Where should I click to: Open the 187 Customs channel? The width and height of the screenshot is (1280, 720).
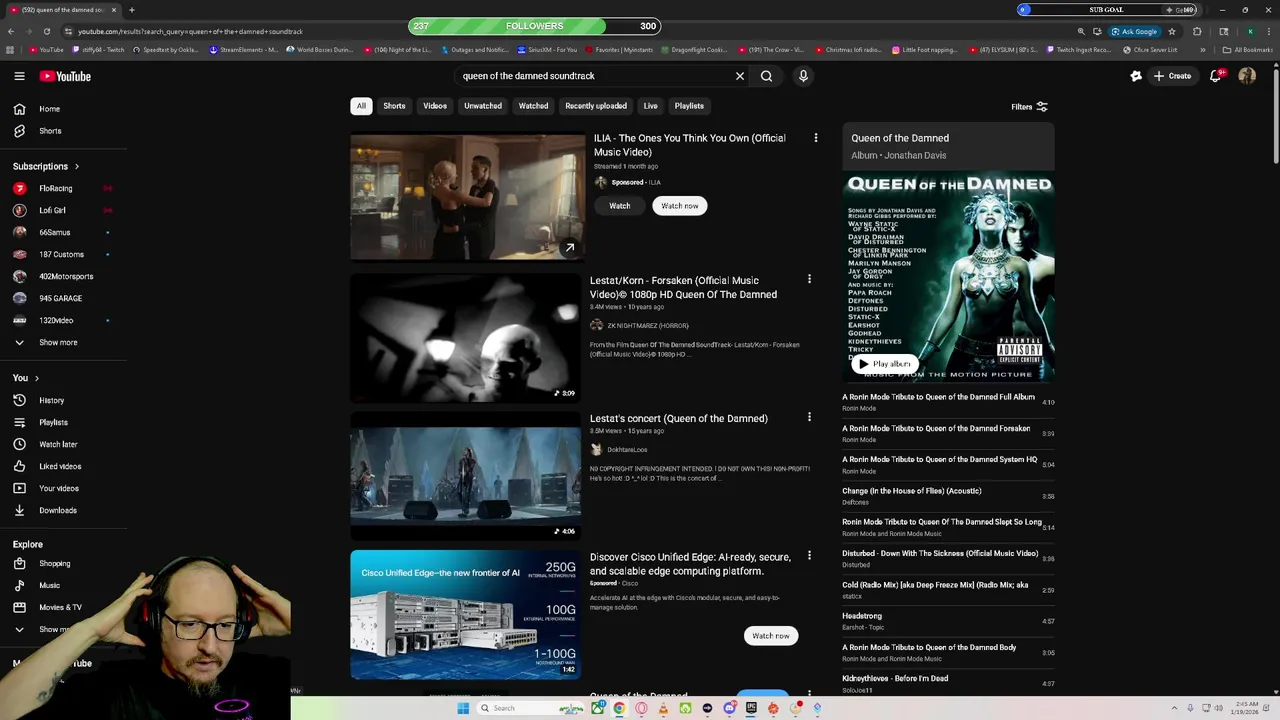pos(63,254)
